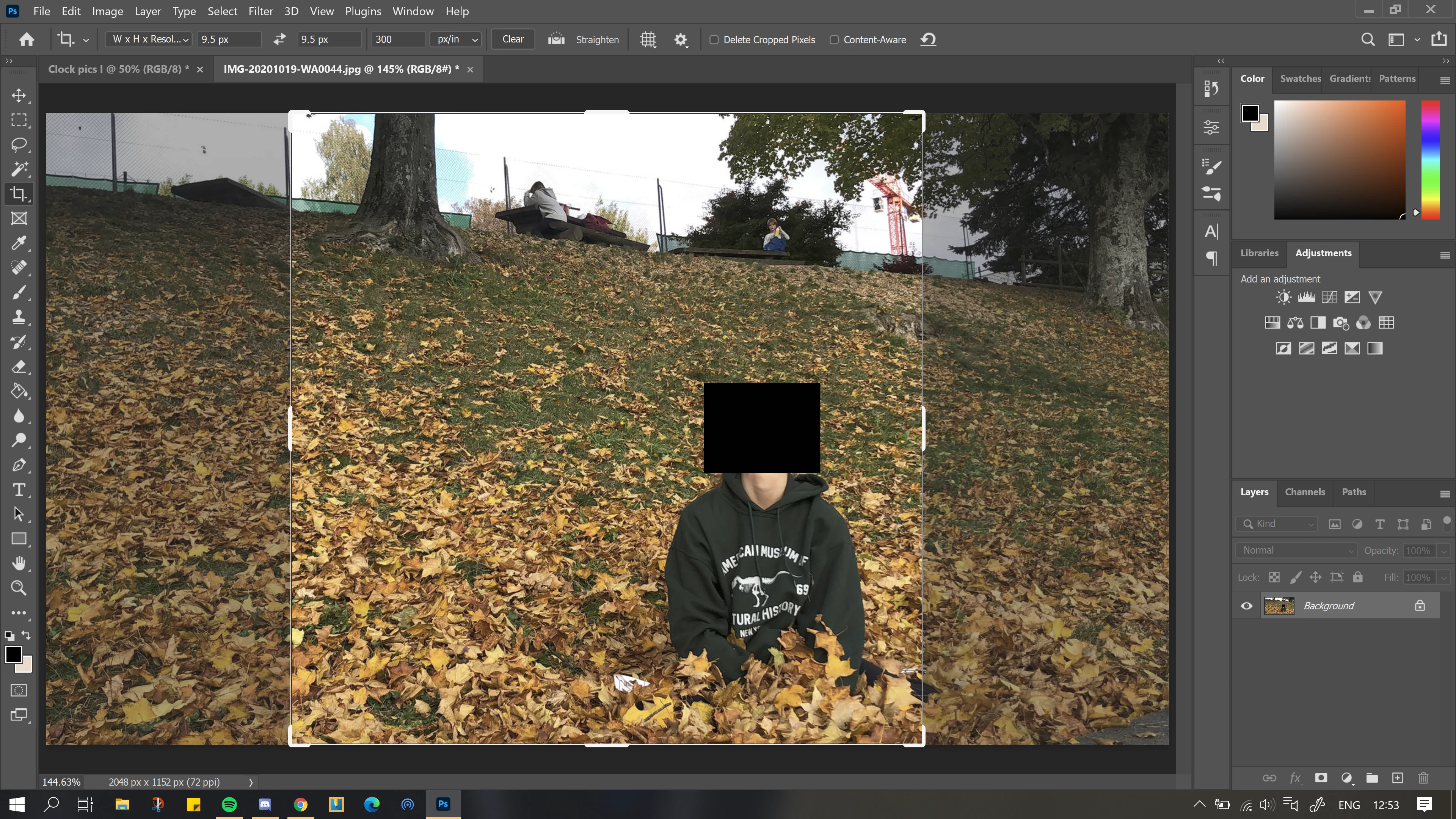Select the Magic Wand tool

(x=19, y=169)
